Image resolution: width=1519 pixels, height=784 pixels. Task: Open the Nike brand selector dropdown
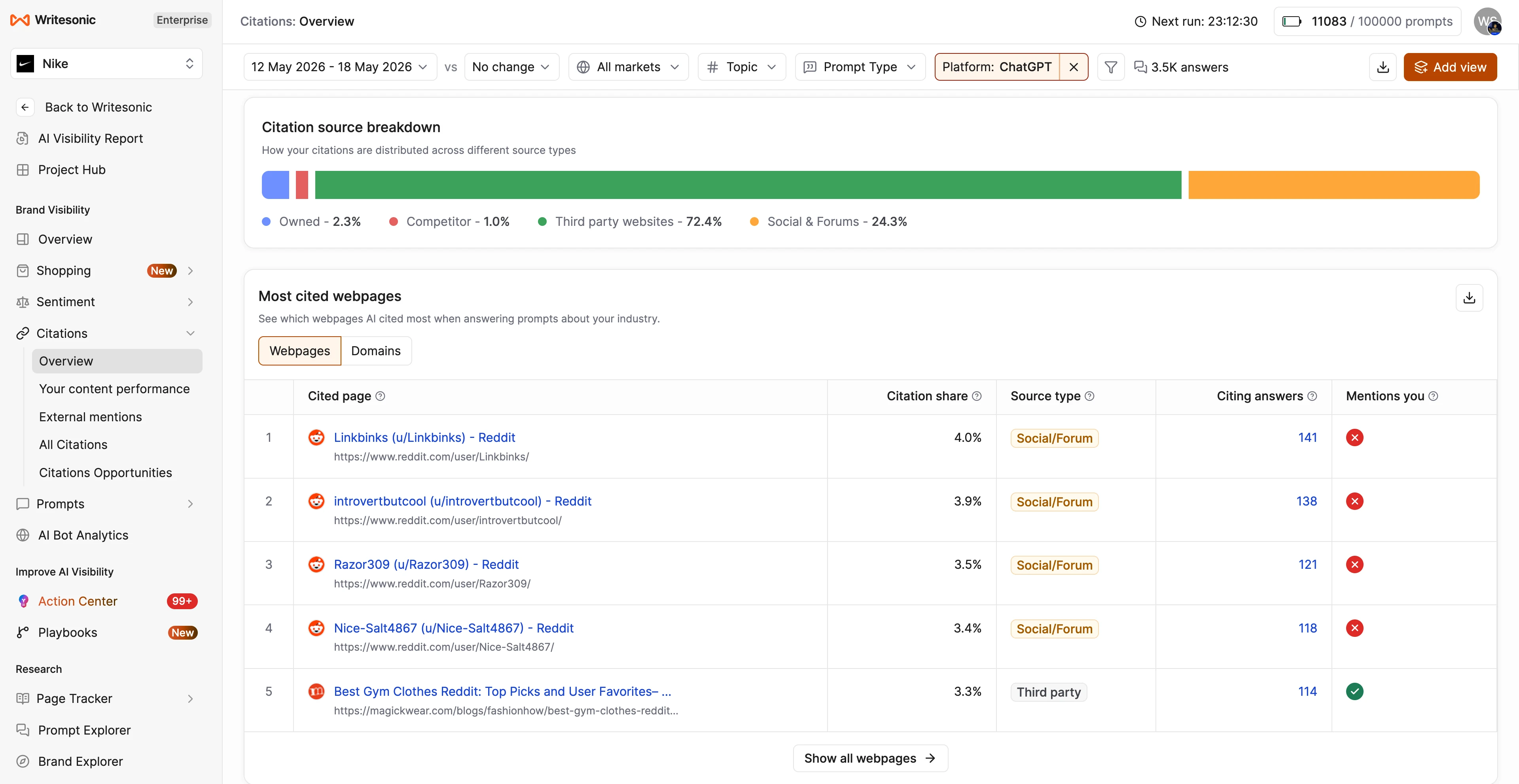click(106, 64)
